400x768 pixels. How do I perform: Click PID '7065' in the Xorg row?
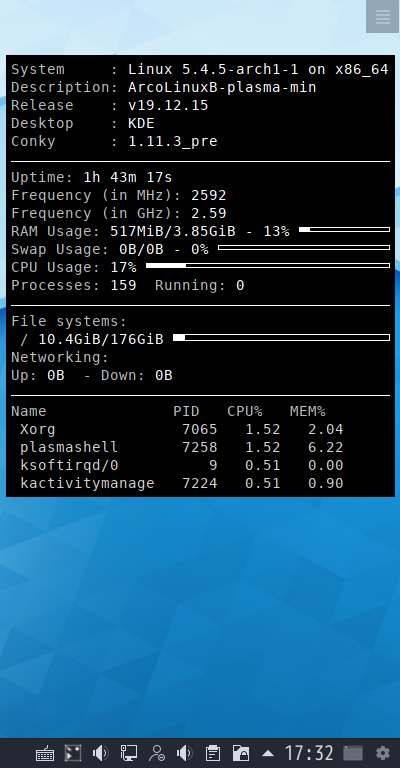coord(199,430)
